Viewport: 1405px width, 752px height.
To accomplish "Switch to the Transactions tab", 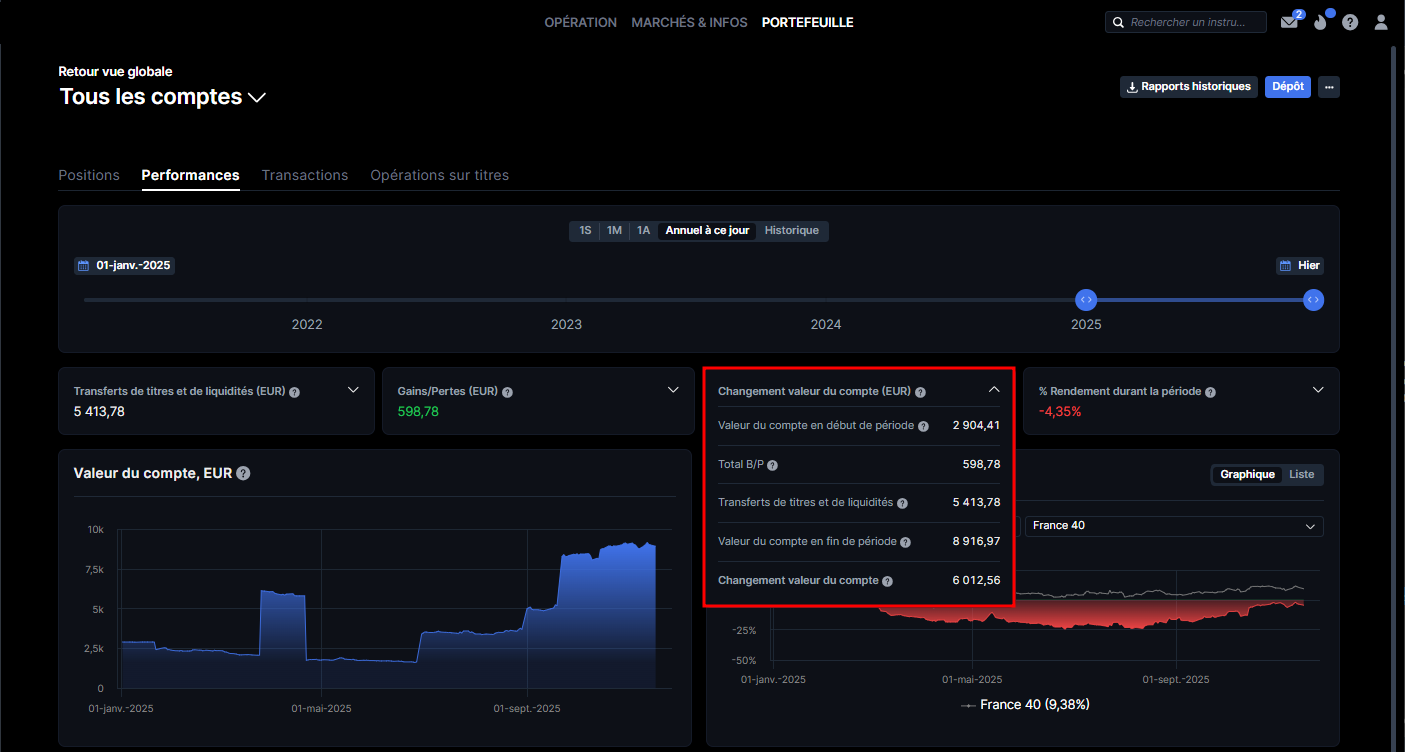I will pyautogui.click(x=305, y=175).
